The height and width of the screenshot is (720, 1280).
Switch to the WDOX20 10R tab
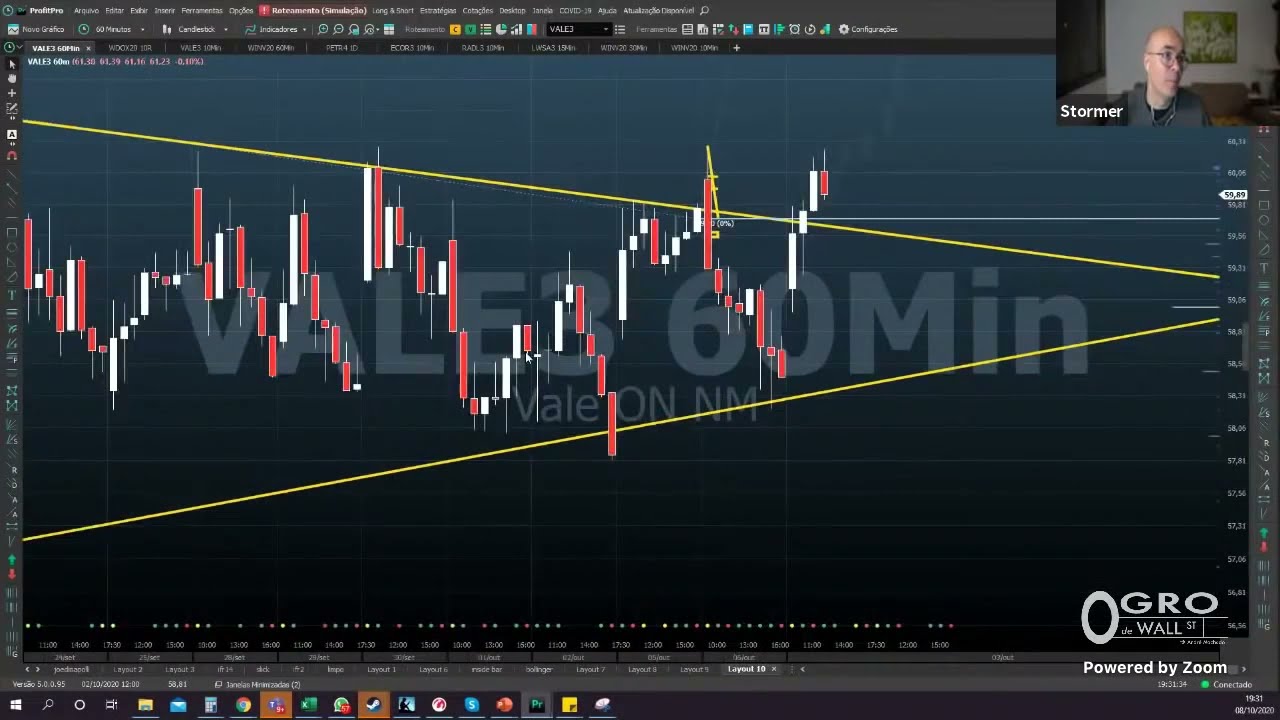[130, 48]
